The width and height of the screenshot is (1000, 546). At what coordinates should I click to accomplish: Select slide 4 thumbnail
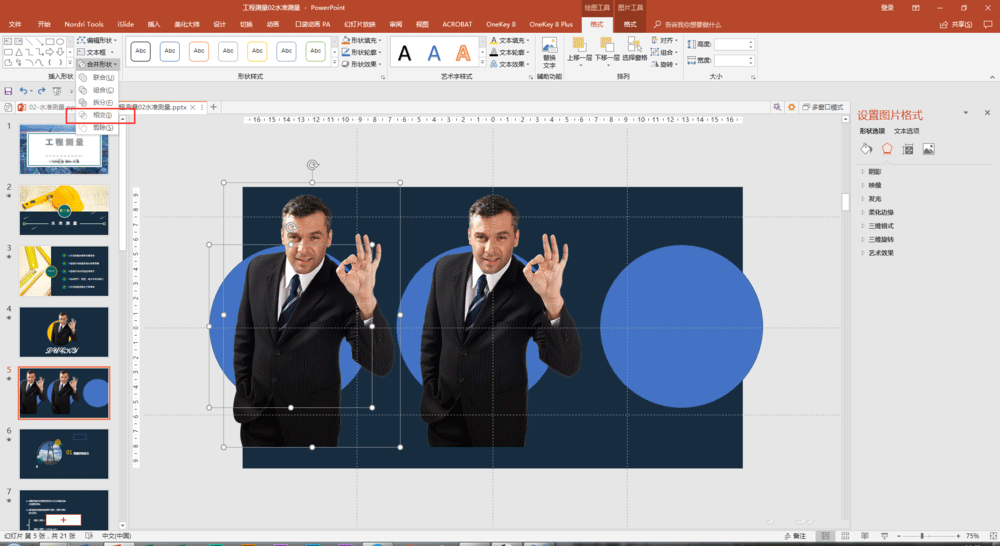point(64,332)
